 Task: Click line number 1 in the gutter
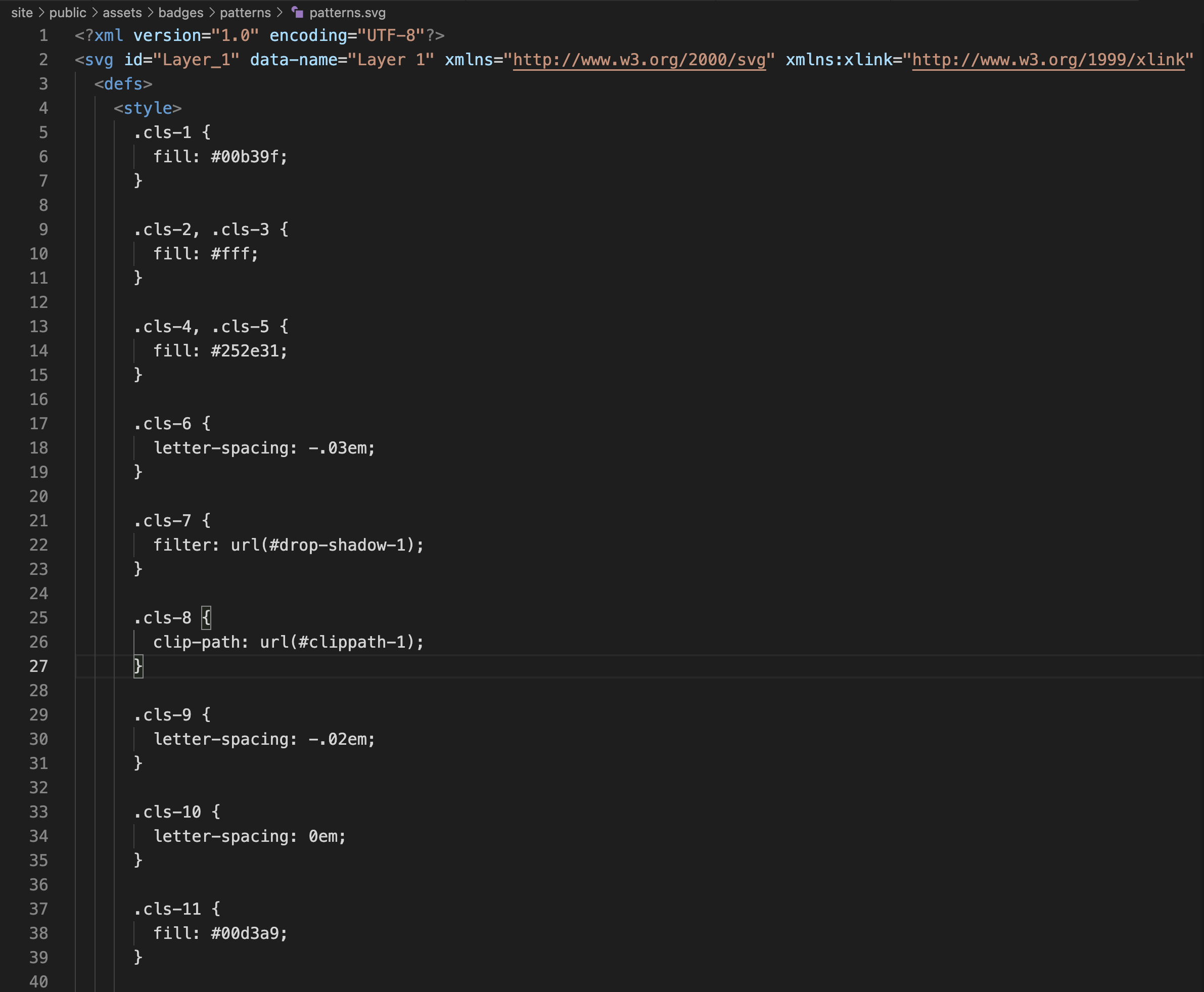(43, 35)
